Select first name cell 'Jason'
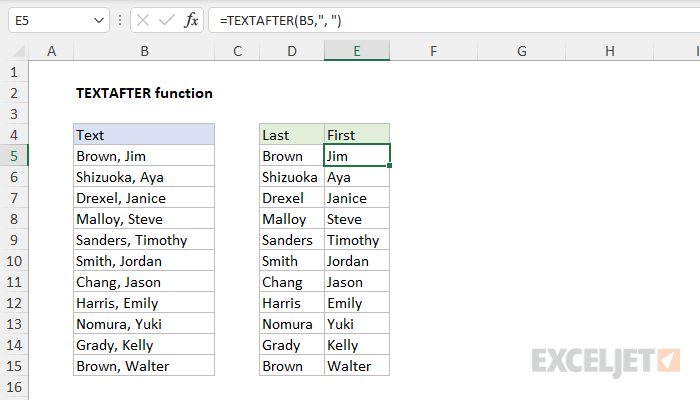This screenshot has width=700, height=400. point(357,282)
